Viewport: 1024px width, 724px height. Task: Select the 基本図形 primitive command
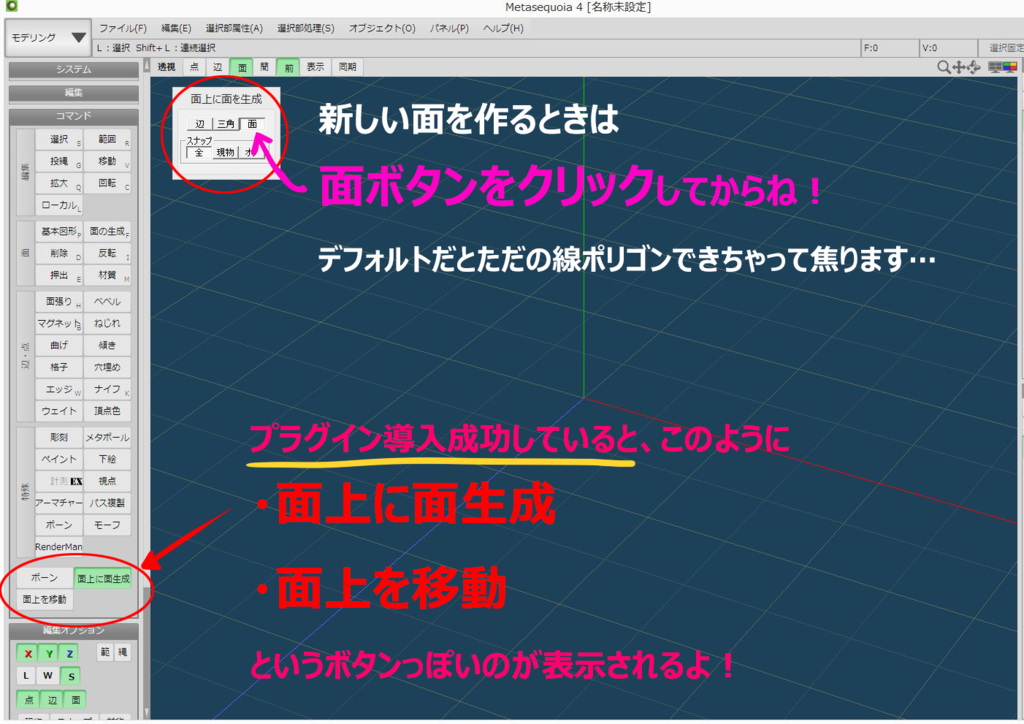coord(59,232)
